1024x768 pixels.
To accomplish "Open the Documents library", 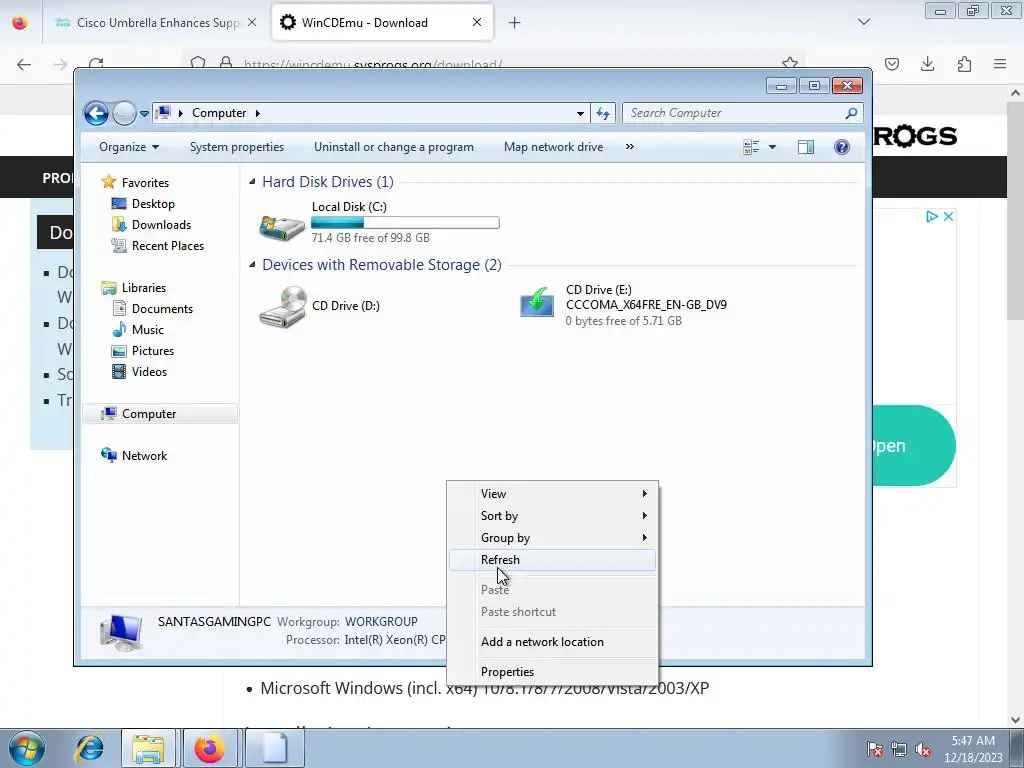I will pyautogui.click(x=162, y=309).
